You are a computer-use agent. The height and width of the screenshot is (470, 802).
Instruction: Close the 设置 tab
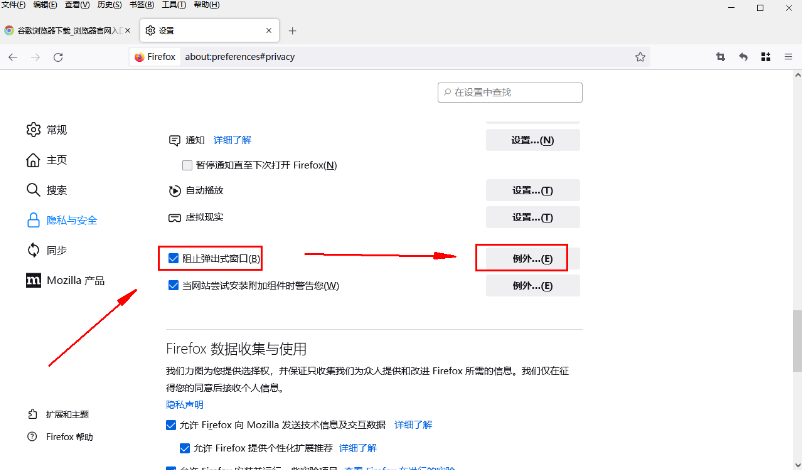[x=269, y=31]
